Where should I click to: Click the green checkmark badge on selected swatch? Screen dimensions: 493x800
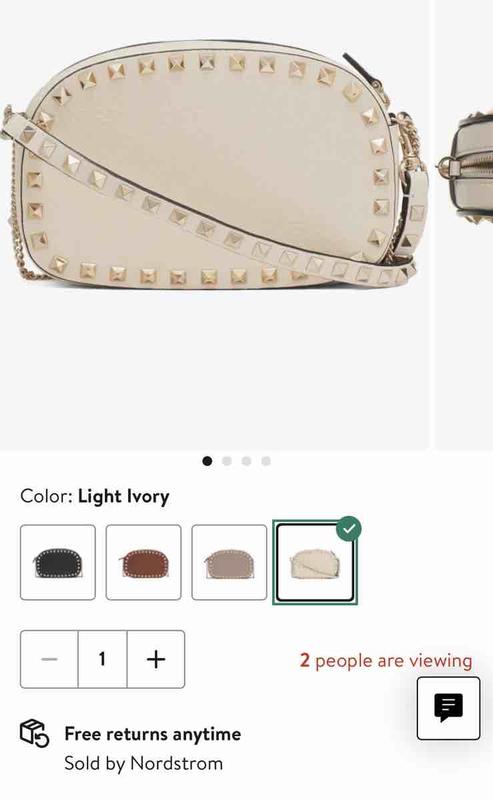349,529
